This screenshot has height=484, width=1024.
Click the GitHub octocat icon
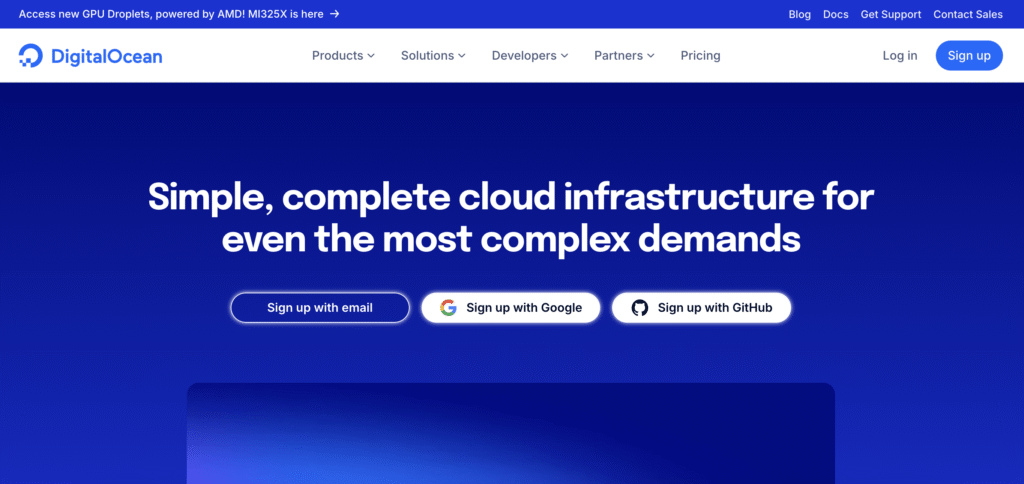coord(640,308)
